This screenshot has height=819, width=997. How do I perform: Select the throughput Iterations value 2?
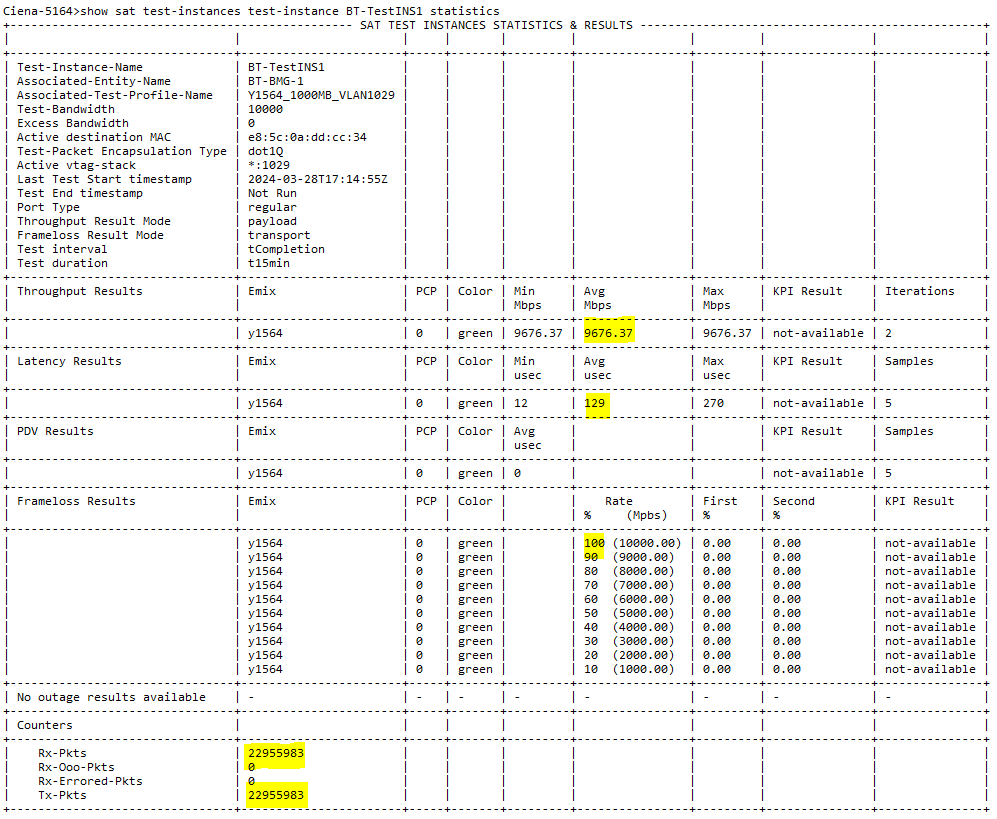click(x=889, y=333)
